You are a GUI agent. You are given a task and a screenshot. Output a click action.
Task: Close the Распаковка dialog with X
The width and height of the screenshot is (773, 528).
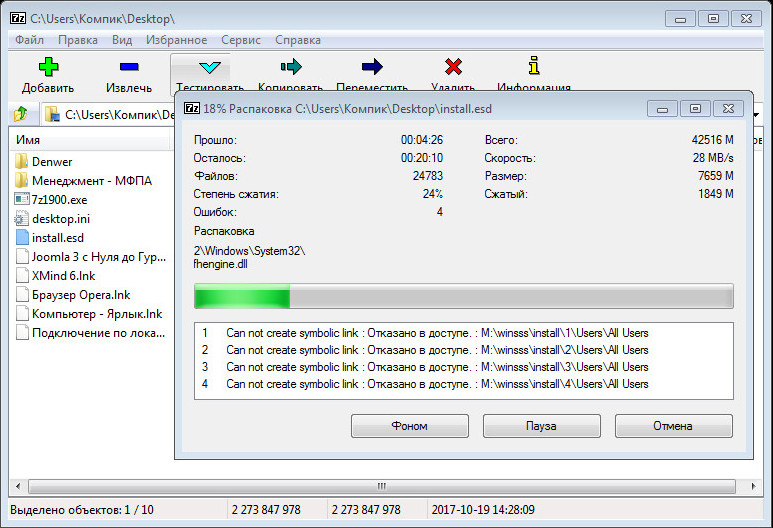728,109
